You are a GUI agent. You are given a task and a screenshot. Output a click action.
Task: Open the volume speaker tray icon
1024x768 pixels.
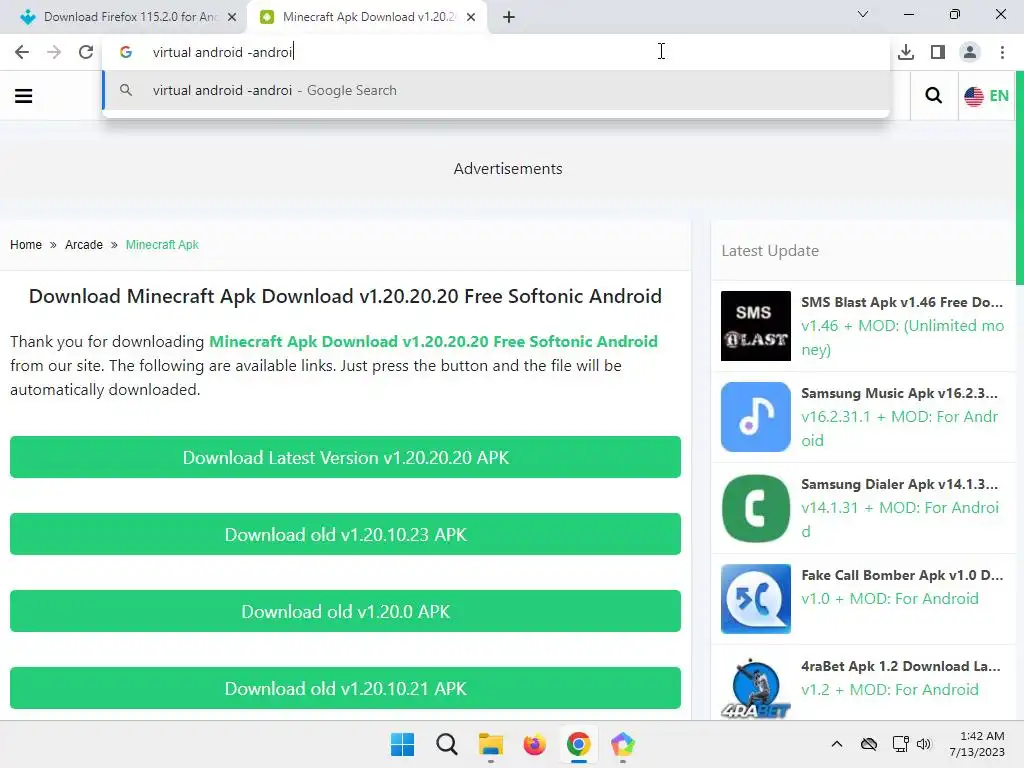click(x=923, y=744)
